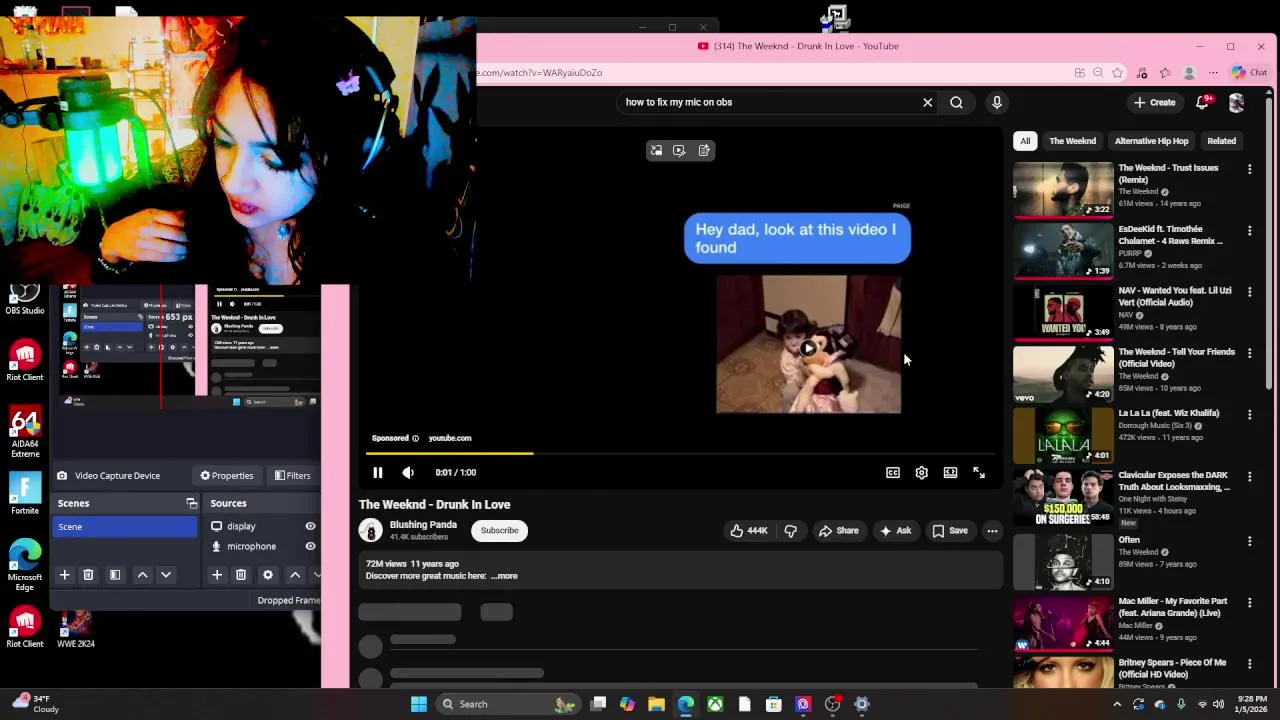Screen dimensions: 1280x720
Task: Pop out the OBS Scenes dock
Action: pyautogui.click(x=192, y=503)
